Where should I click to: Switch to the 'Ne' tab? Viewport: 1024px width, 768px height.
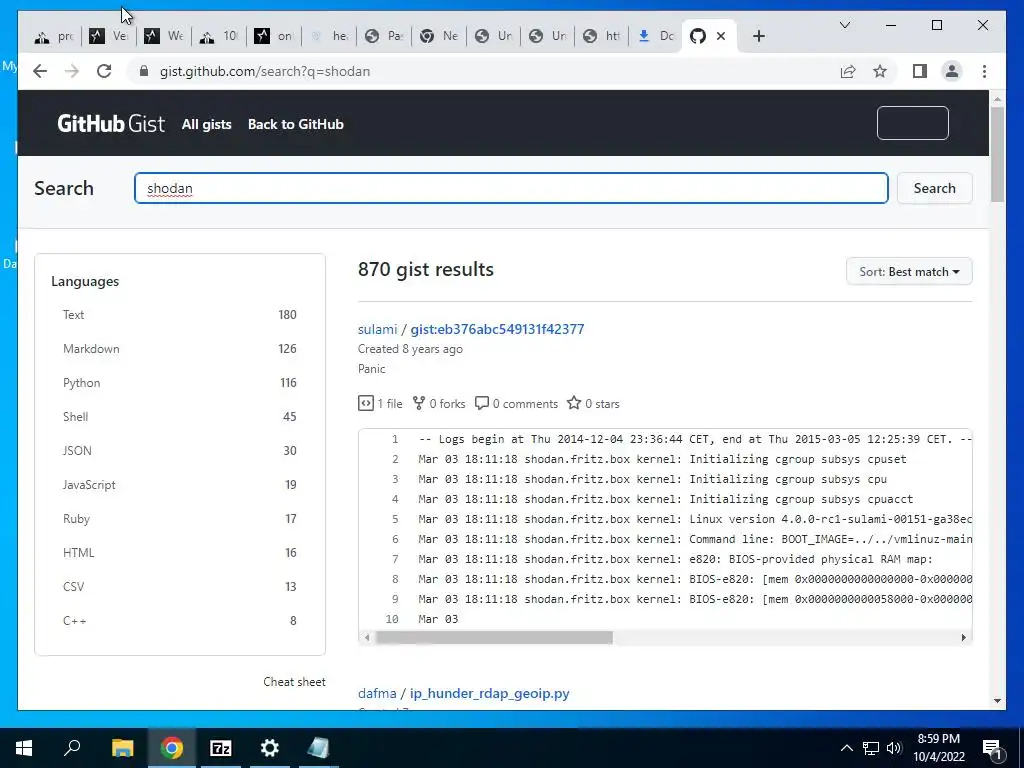pyautogui.click(x=439, y=36)
